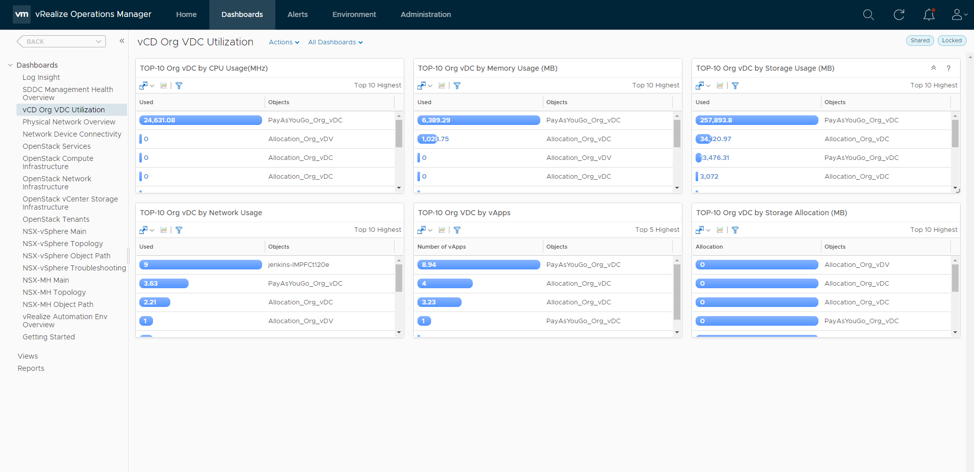
Task: Collapse Storage Usage widget with double-chevron icon
Action: [x=934, y=69]
